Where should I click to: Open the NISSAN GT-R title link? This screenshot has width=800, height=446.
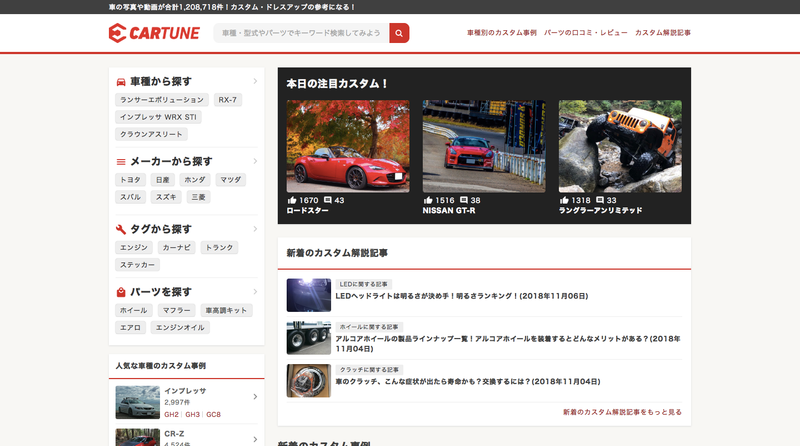[x=449, y=210]
